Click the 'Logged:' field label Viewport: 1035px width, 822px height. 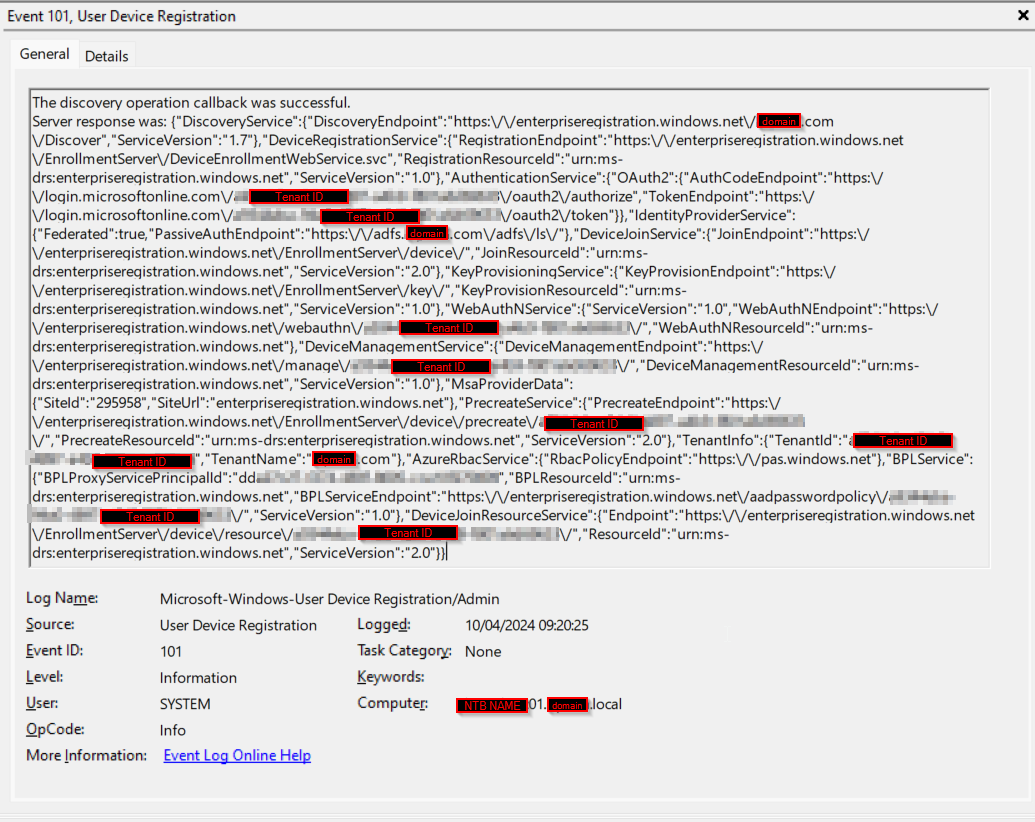tap(384, 625)
